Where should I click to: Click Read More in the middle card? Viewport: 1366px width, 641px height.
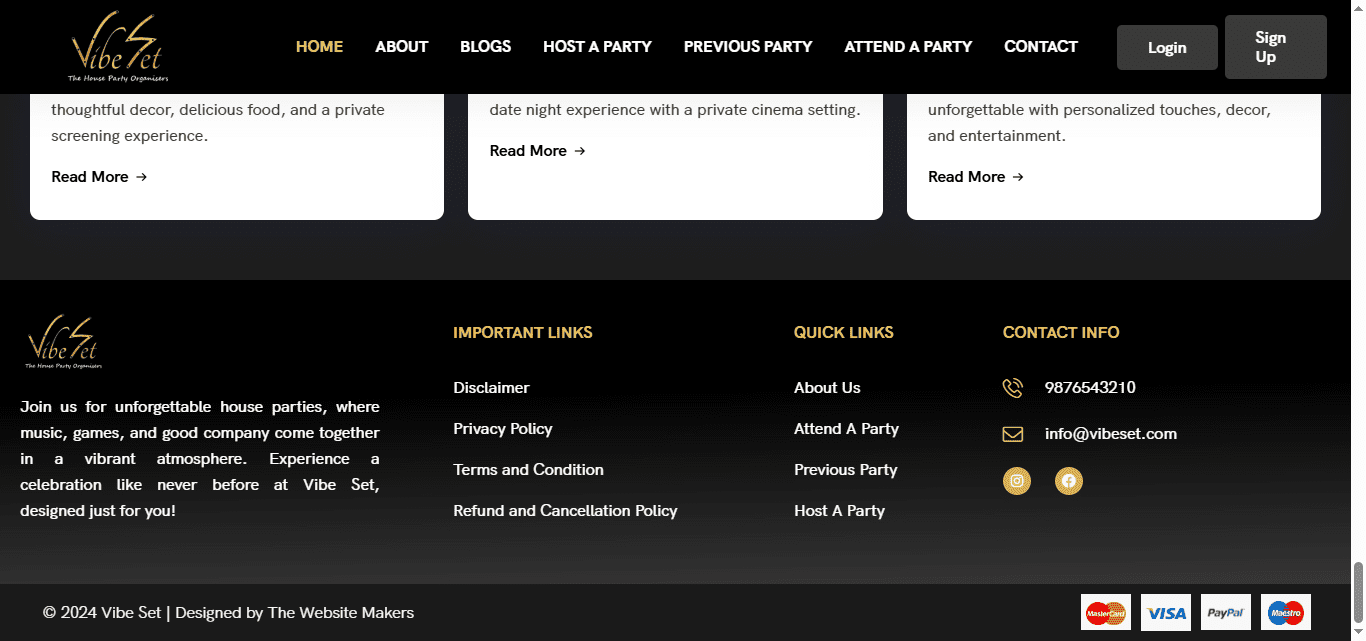tap(537, 151)
